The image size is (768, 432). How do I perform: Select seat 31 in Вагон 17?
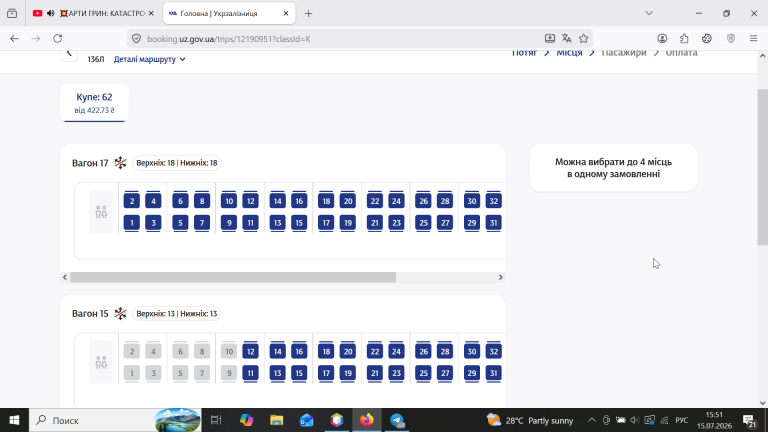pyautogui.click(x=493, y=223)
